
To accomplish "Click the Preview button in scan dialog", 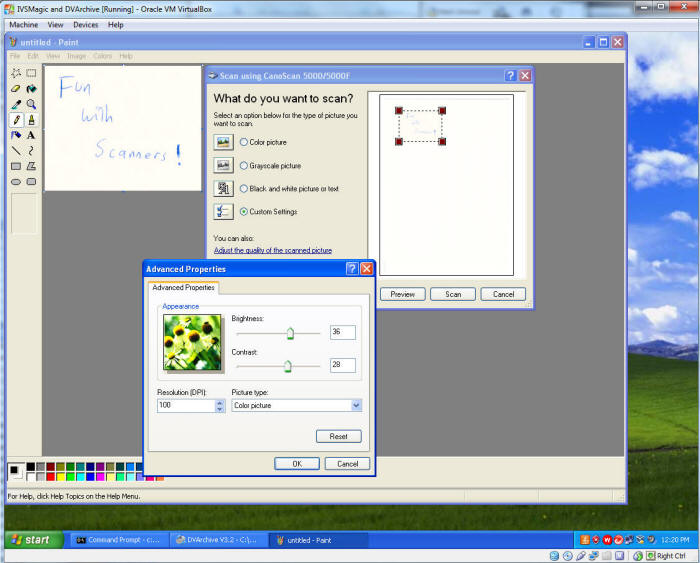I will pyautogui.click(x=403, y=294).
